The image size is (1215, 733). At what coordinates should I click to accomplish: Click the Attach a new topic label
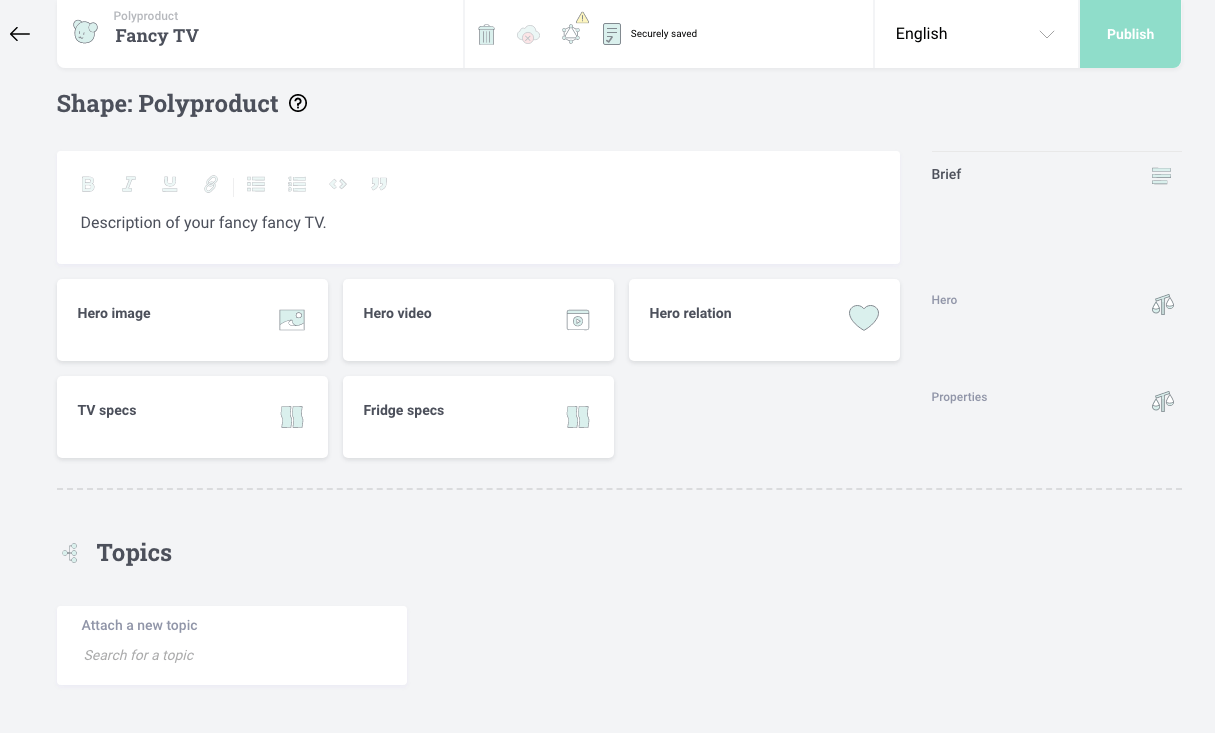(x=140, y=625)
